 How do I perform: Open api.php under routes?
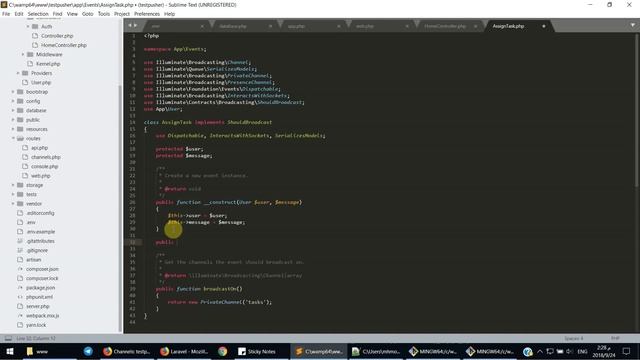point(40,148)
